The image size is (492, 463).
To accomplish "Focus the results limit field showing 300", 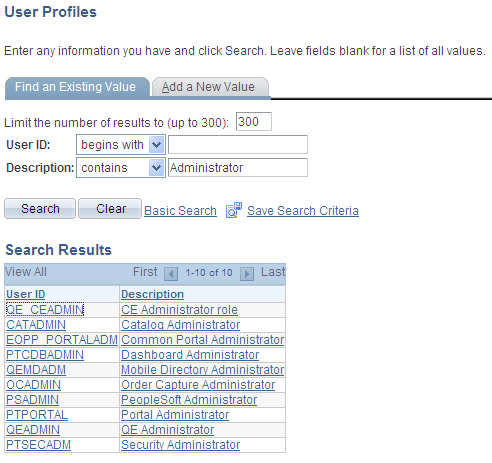I will 254,122.
